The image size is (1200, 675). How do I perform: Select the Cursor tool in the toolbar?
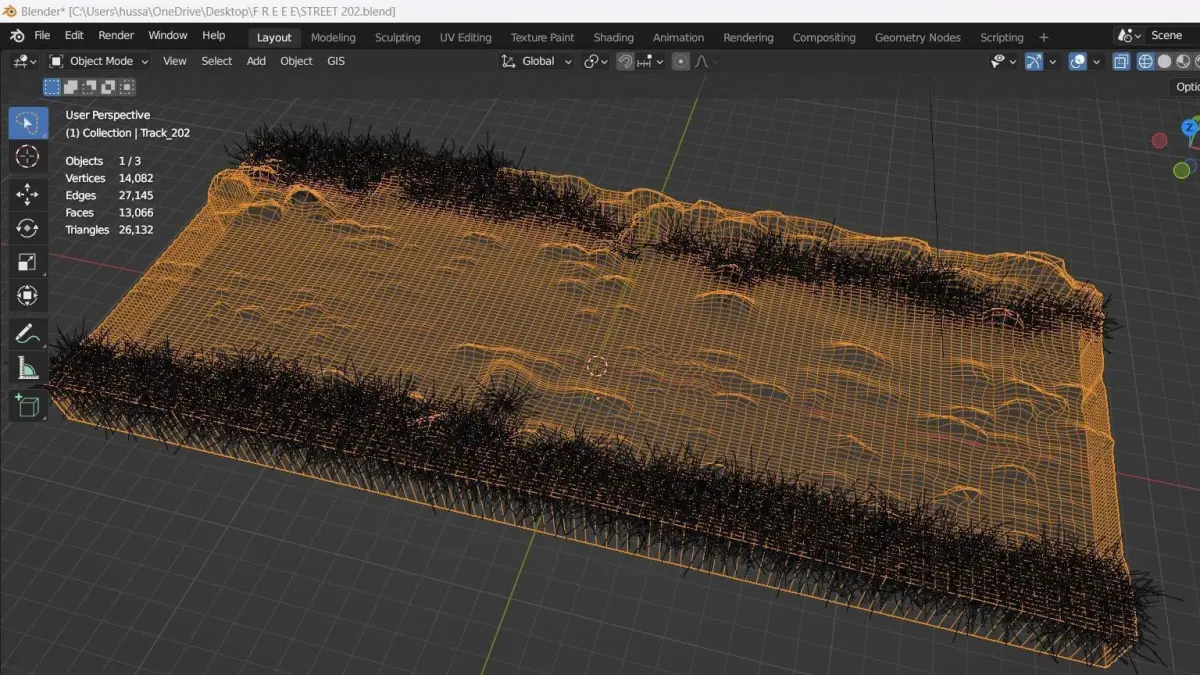click(x=27, y=157)
